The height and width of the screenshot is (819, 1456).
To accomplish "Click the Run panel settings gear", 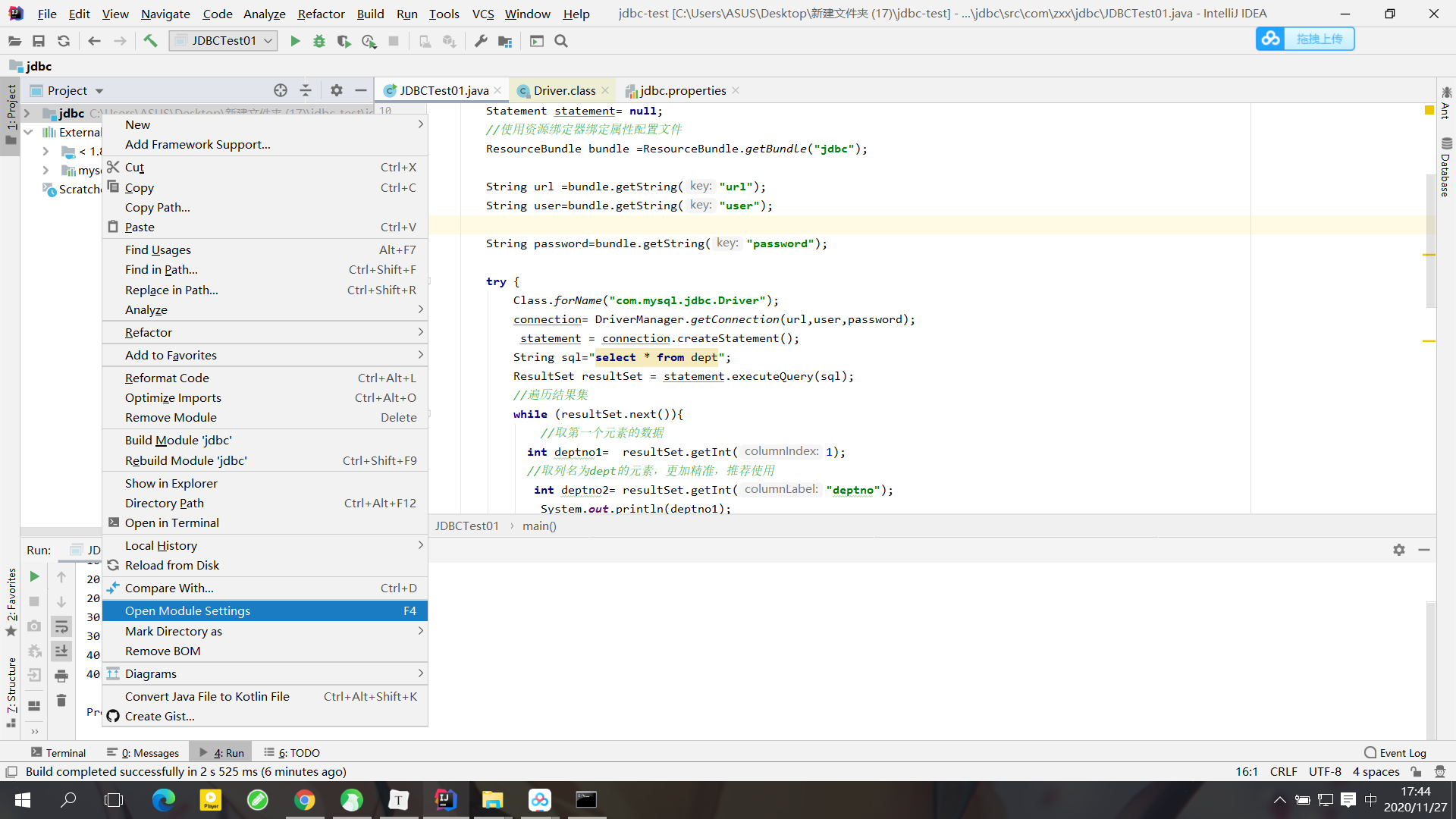I will 1399,550.
